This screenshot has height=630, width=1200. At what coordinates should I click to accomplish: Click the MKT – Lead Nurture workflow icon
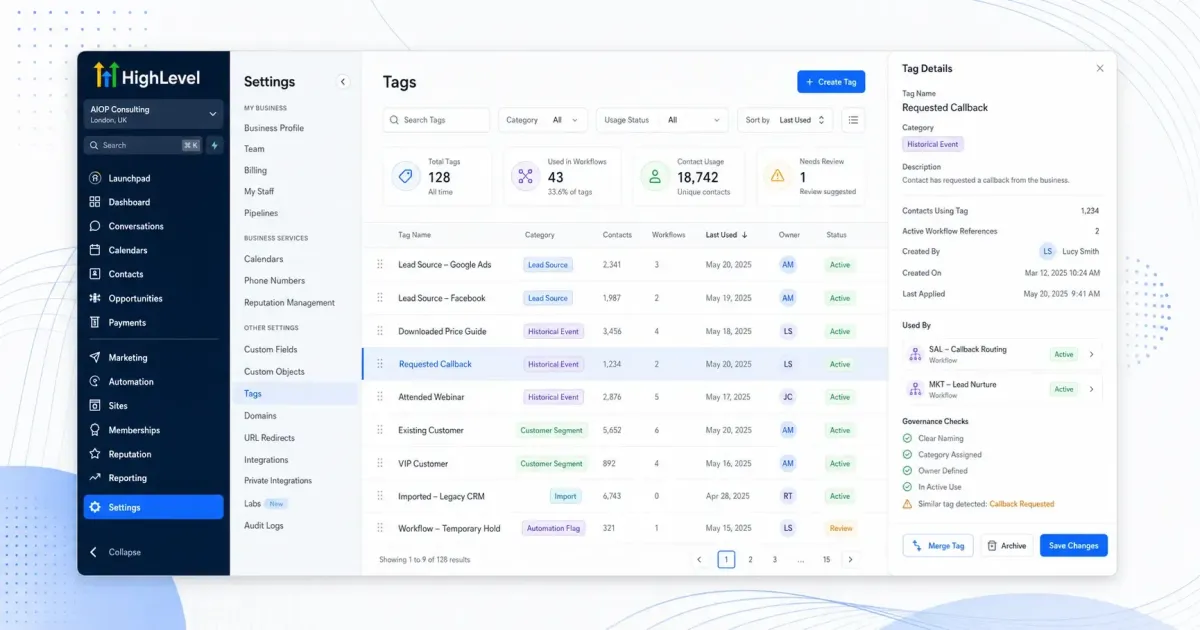914,389
